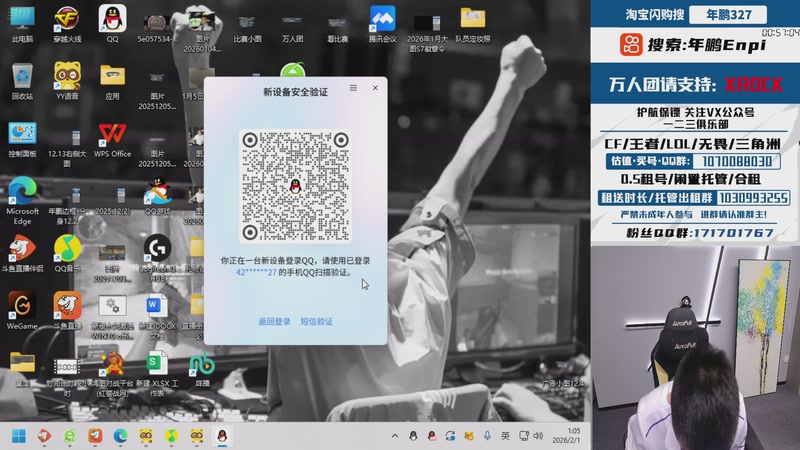Select the 5e057534 image file
The height and width of the screenshot is (450, 800).
[157, 28]
